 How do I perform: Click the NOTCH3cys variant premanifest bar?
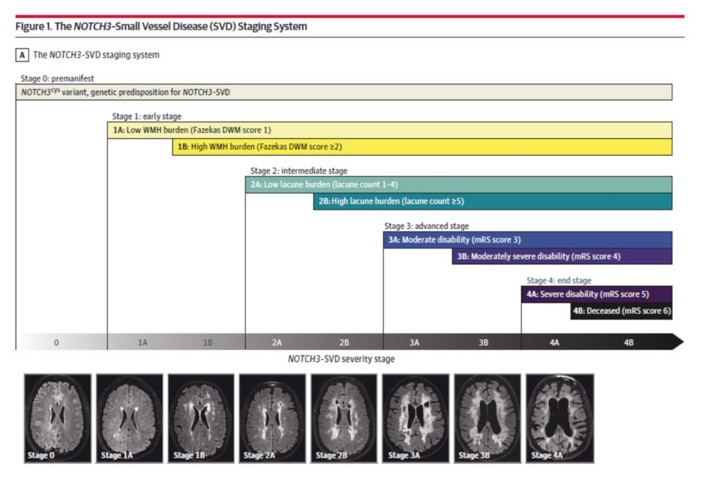point(344,92)
